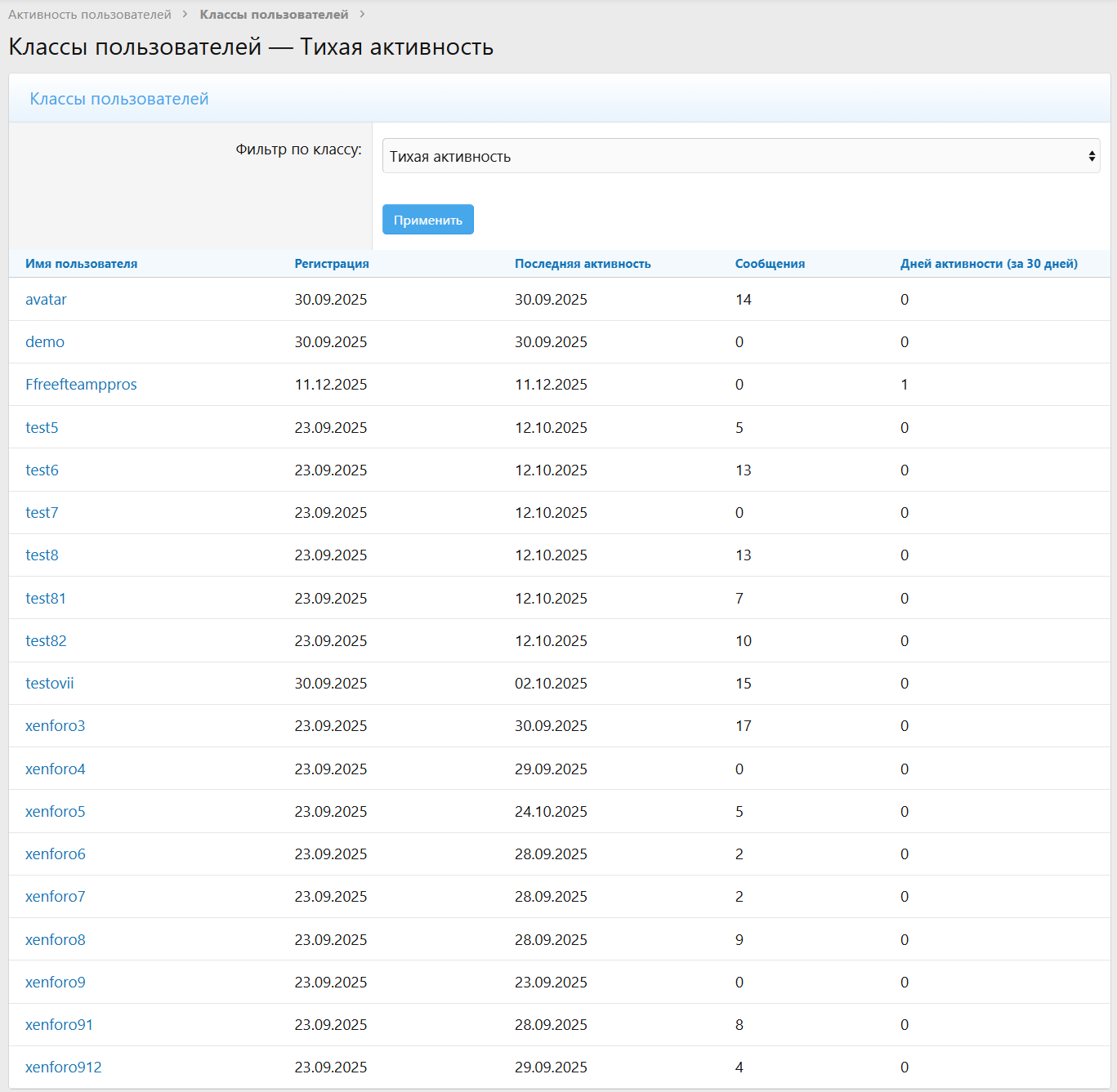Image resolution: width=1117 pixels, height=1092 pixels.
Task: Sort by Сообщения column header
Action: [x=770, y=264]
